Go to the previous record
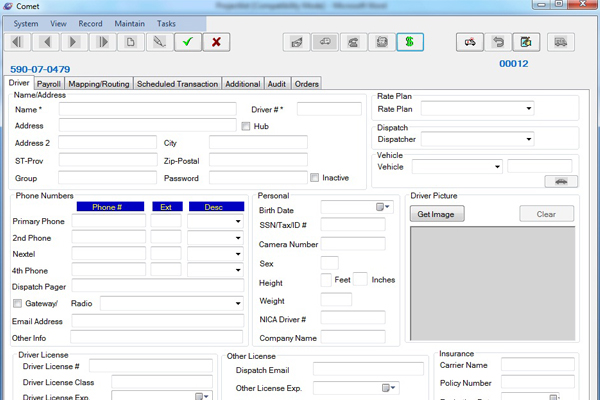The height and width of the screenshot is (400, 600). pyautogui.click(x=46, y=42)
